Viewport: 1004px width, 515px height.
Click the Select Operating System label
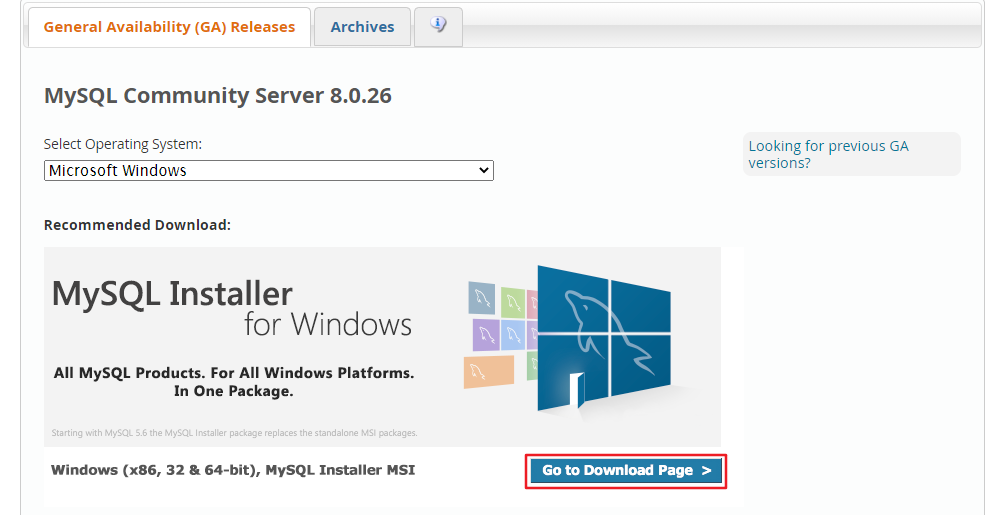123,144
